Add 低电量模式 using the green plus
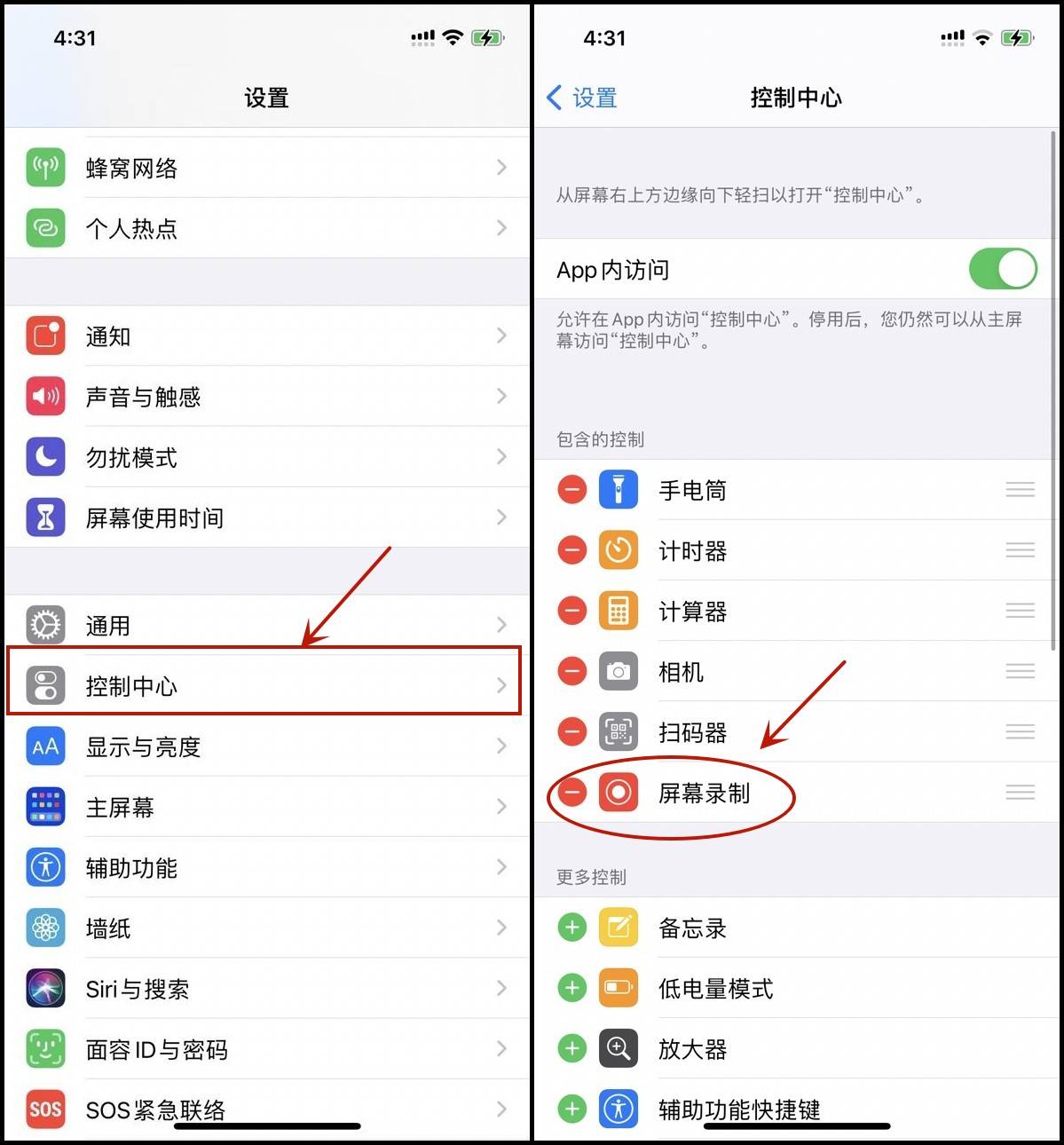1064x1145 pixels. tap(572, 988)
